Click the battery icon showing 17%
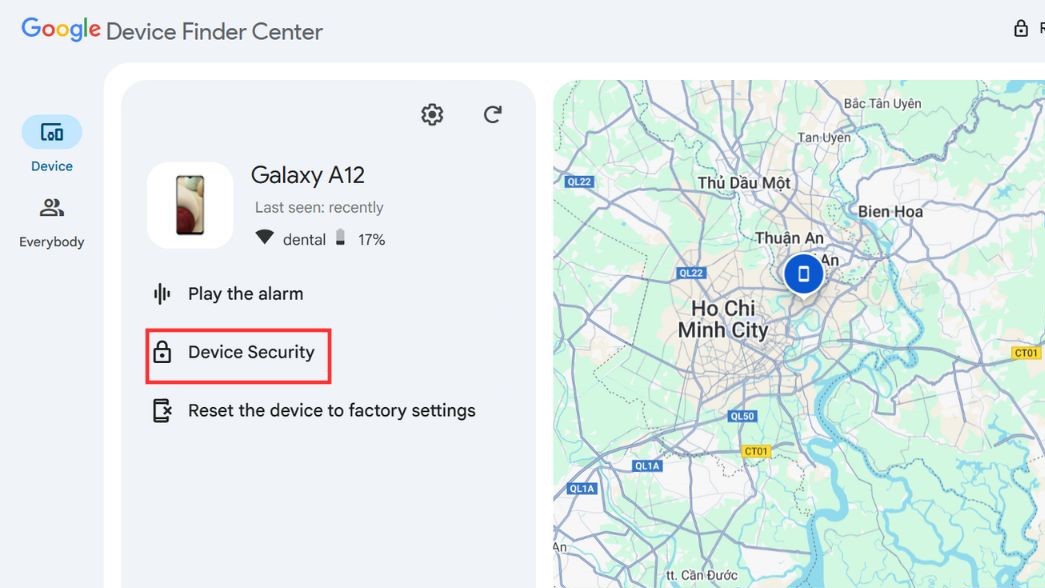The height and width of the screenshot is (588, 1045). tap(340, 239)
